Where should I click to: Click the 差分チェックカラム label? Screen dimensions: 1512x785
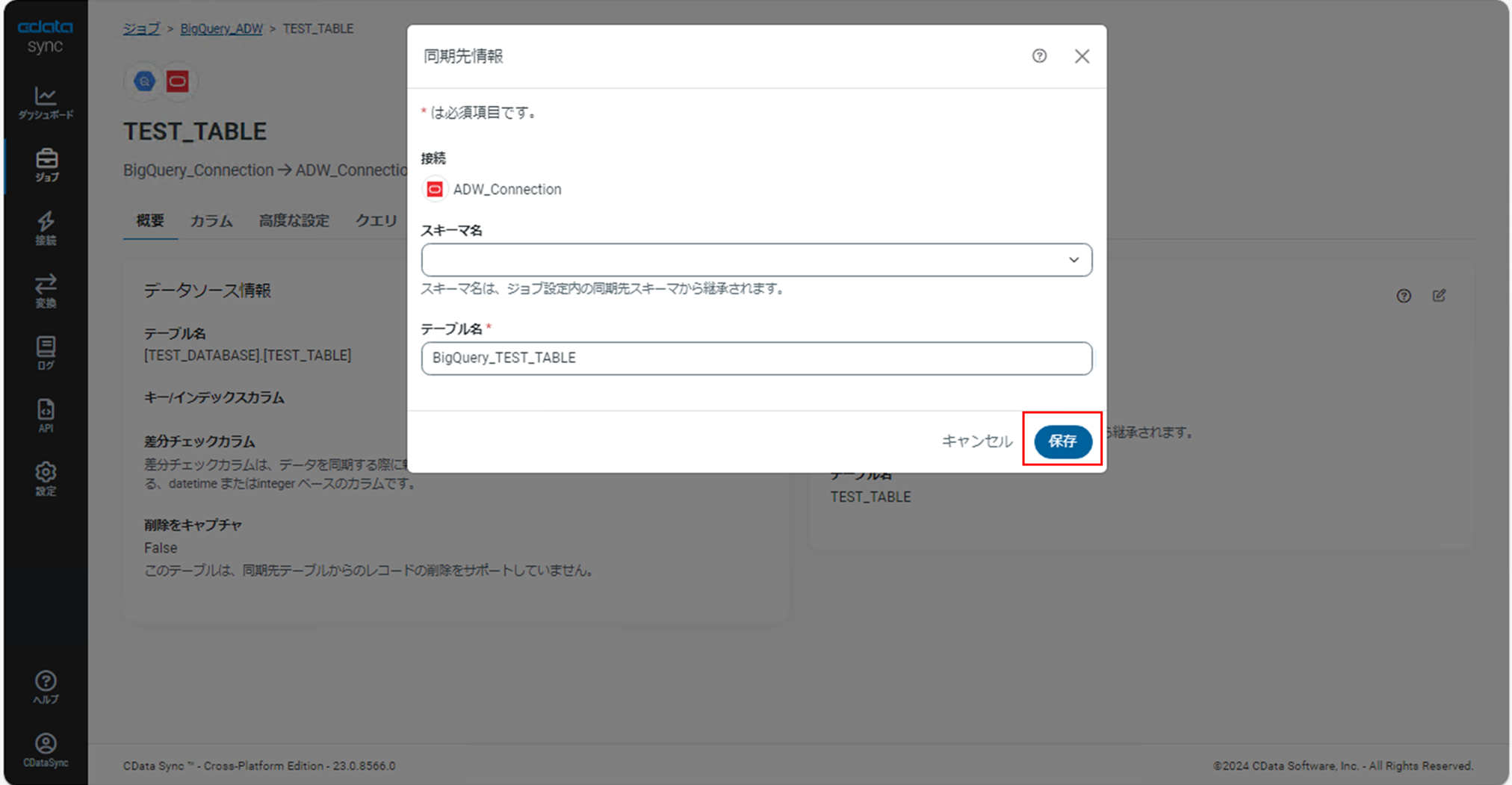tap(199, 441)
